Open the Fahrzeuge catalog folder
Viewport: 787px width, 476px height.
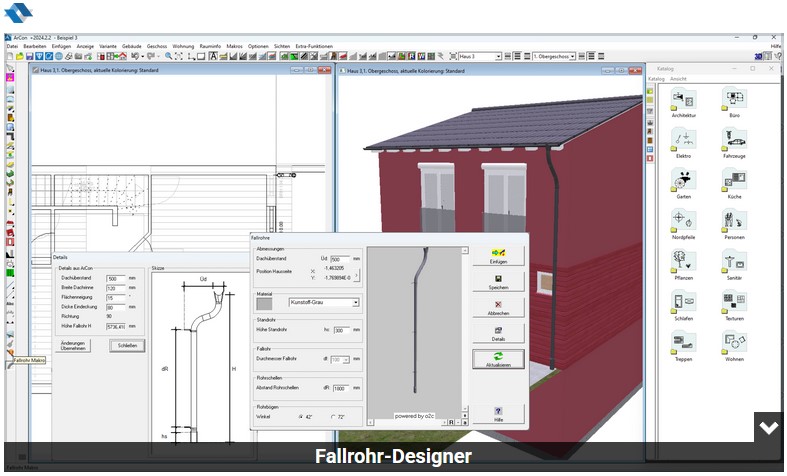734,143
